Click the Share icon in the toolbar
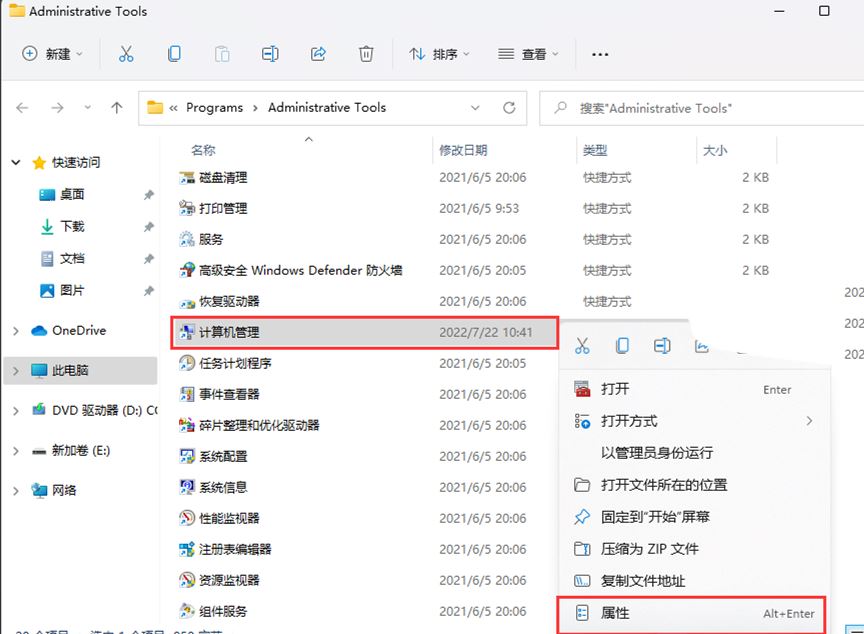 [318, 54]
